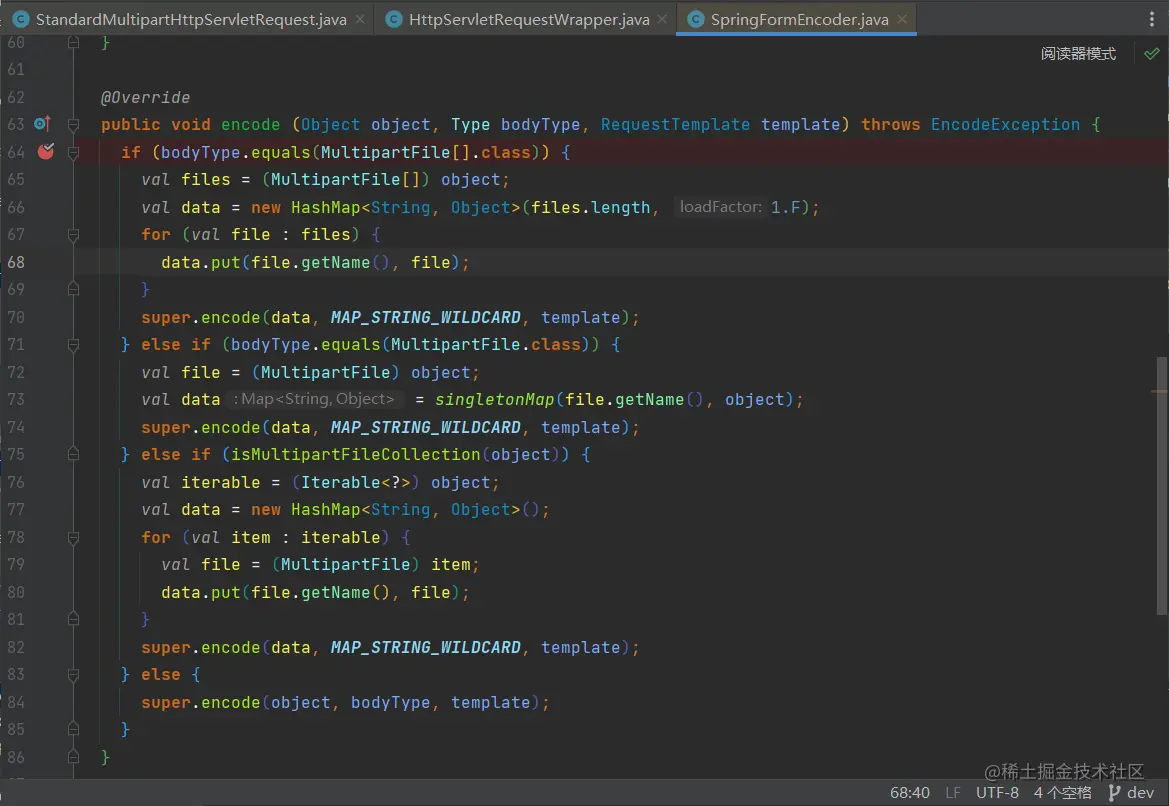Collapse the else-if block at line 71
1169x806 pixels.
coord(73,344)
